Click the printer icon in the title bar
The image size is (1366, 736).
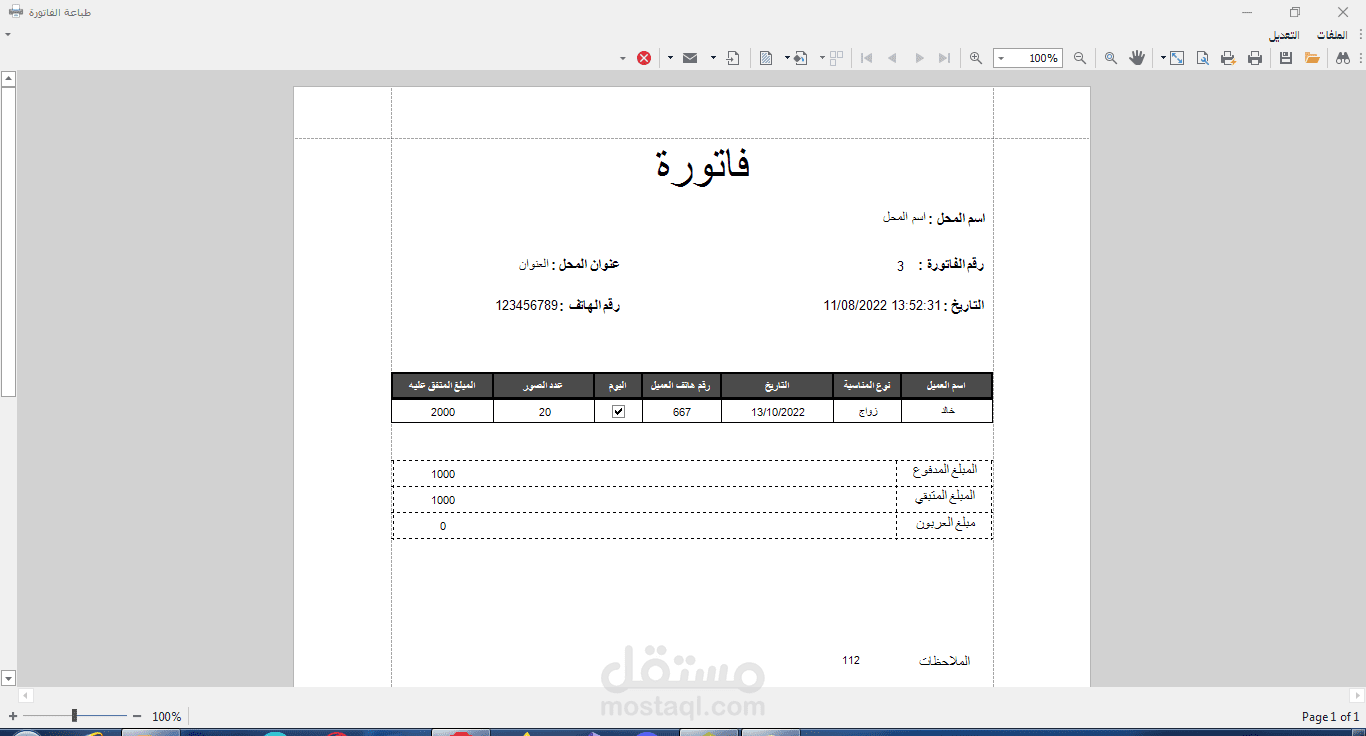pyautogui.click(x=16, y=13)
